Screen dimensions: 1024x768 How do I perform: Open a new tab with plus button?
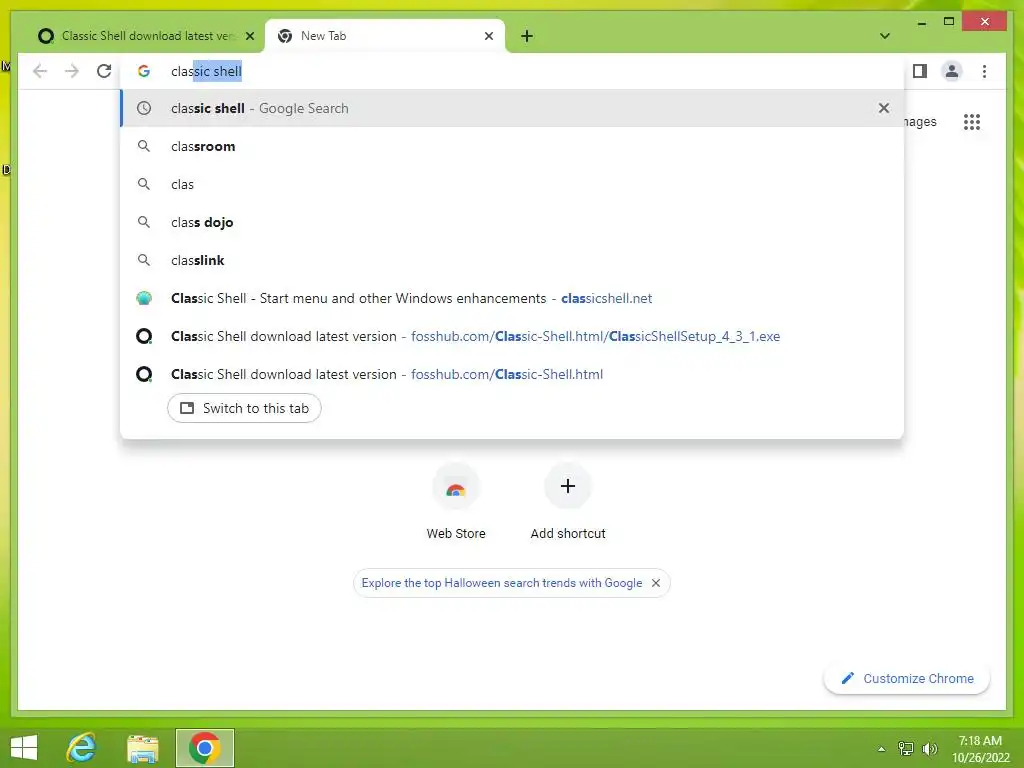click(x=527, y=36)
